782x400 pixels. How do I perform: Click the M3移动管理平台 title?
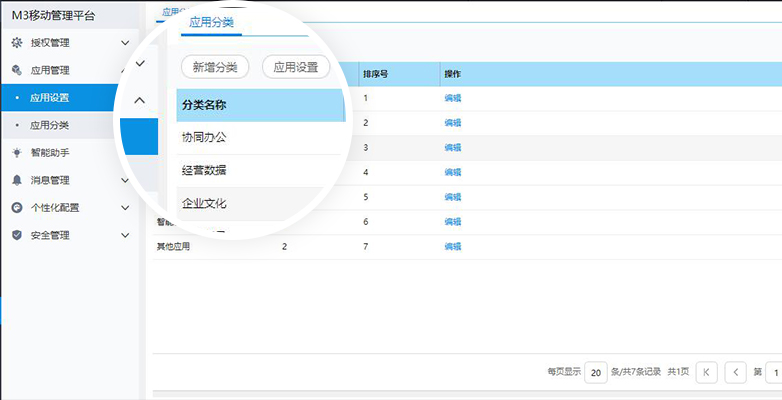53,16
